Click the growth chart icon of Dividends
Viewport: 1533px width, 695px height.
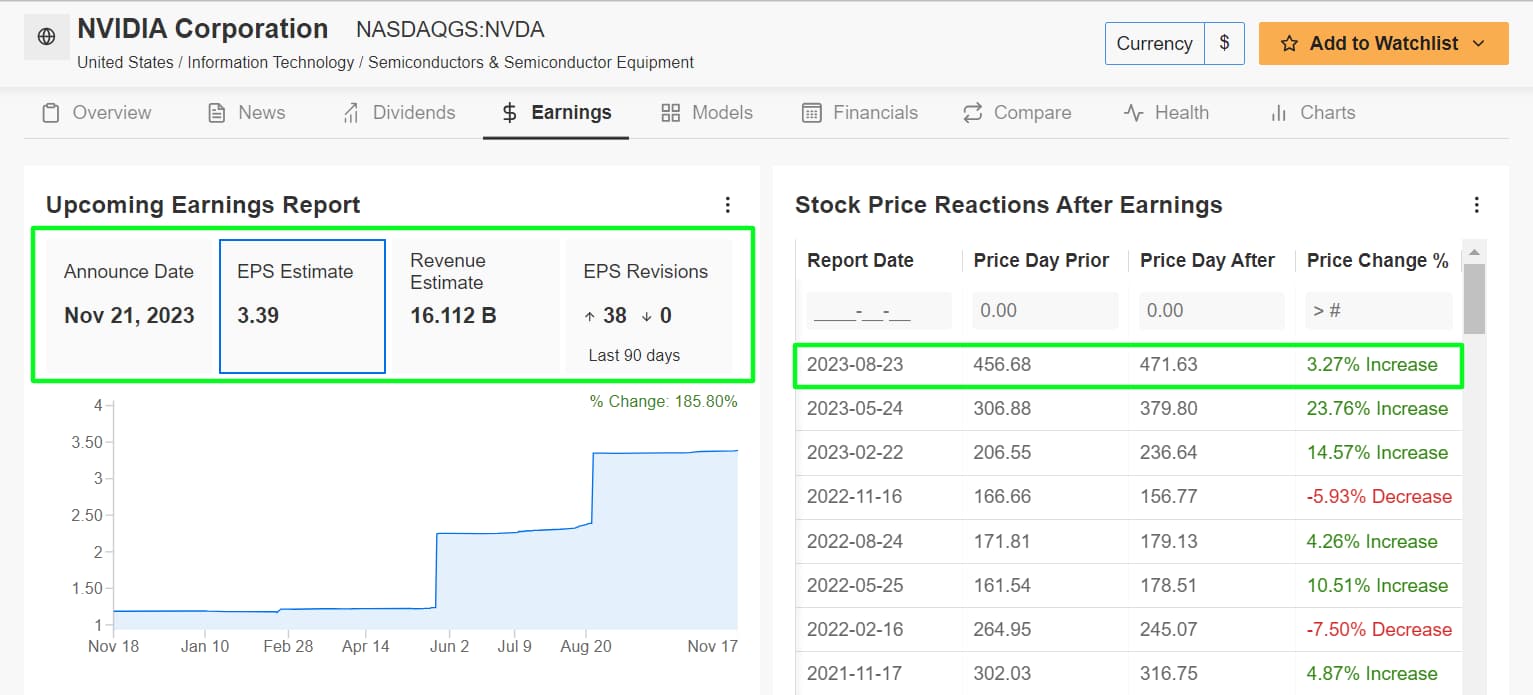pyautogui.click(x=351, y=113)
